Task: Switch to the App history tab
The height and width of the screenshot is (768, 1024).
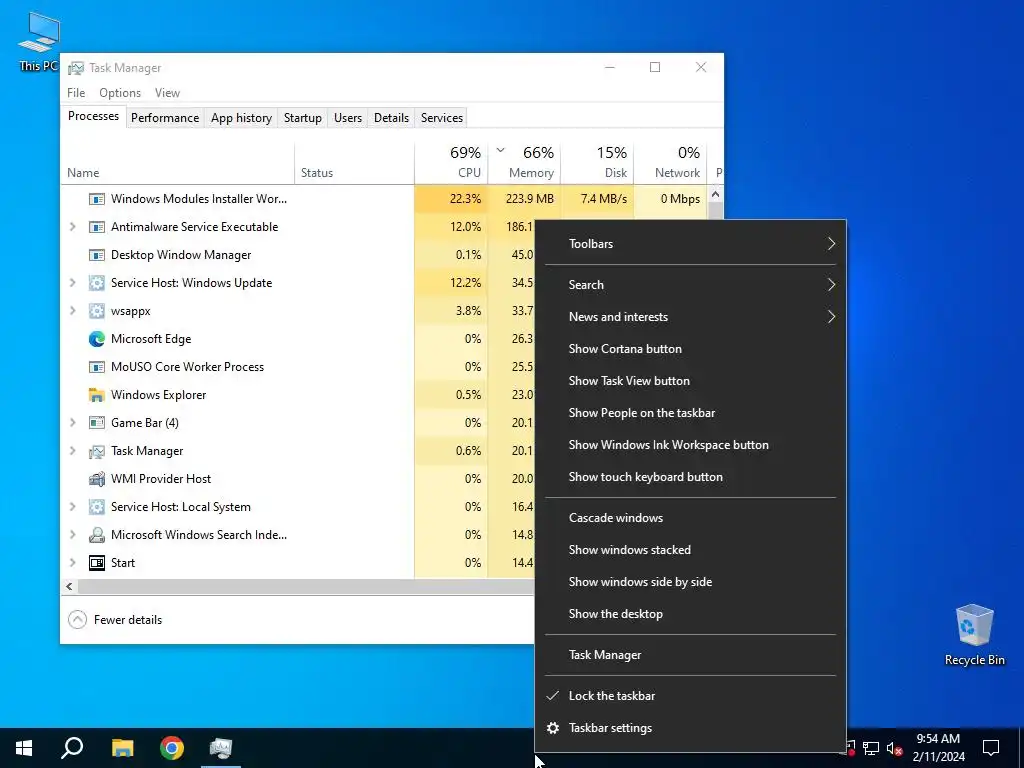Action: pyautogui.click(x=241, y=118)
